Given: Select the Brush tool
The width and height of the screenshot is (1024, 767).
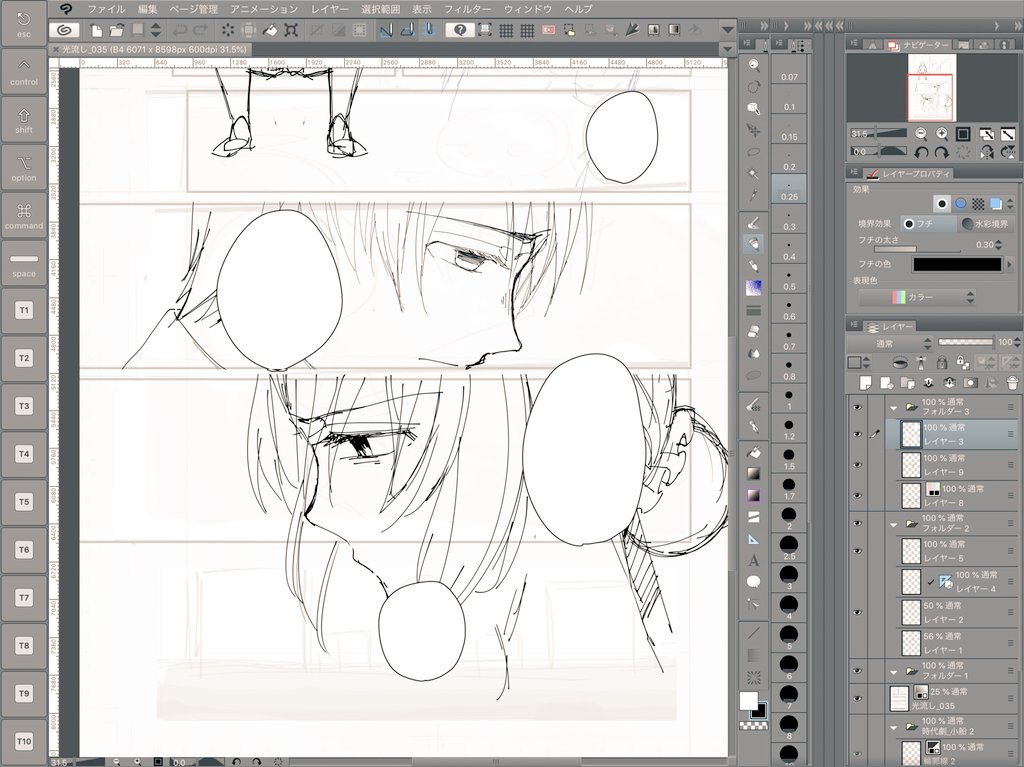Looking at the screenshot, I should click(754, 266).
